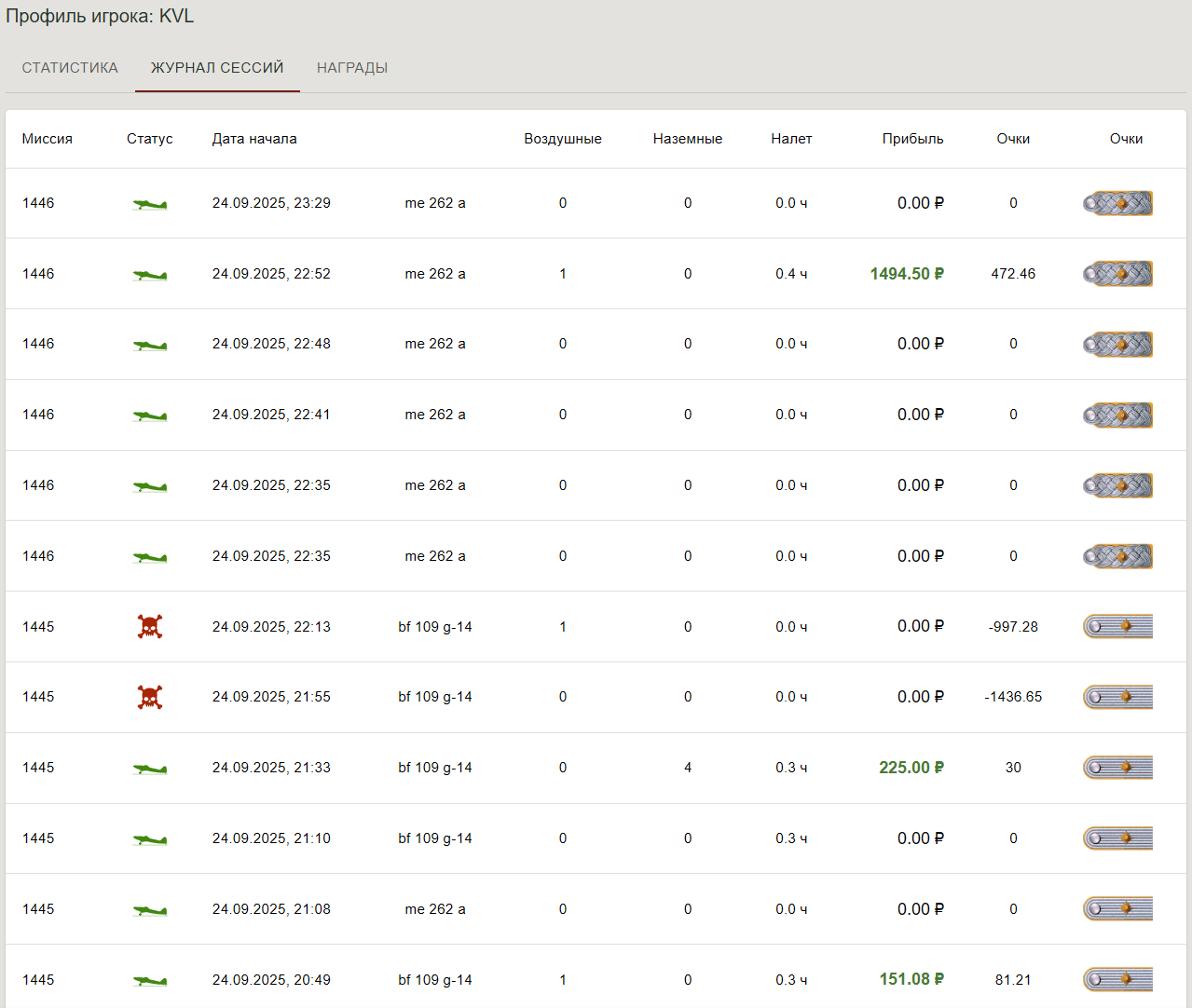Click the points value -997.28
The width and height of the screenshot is (1192, 1008).
[x=1013, y=627]
